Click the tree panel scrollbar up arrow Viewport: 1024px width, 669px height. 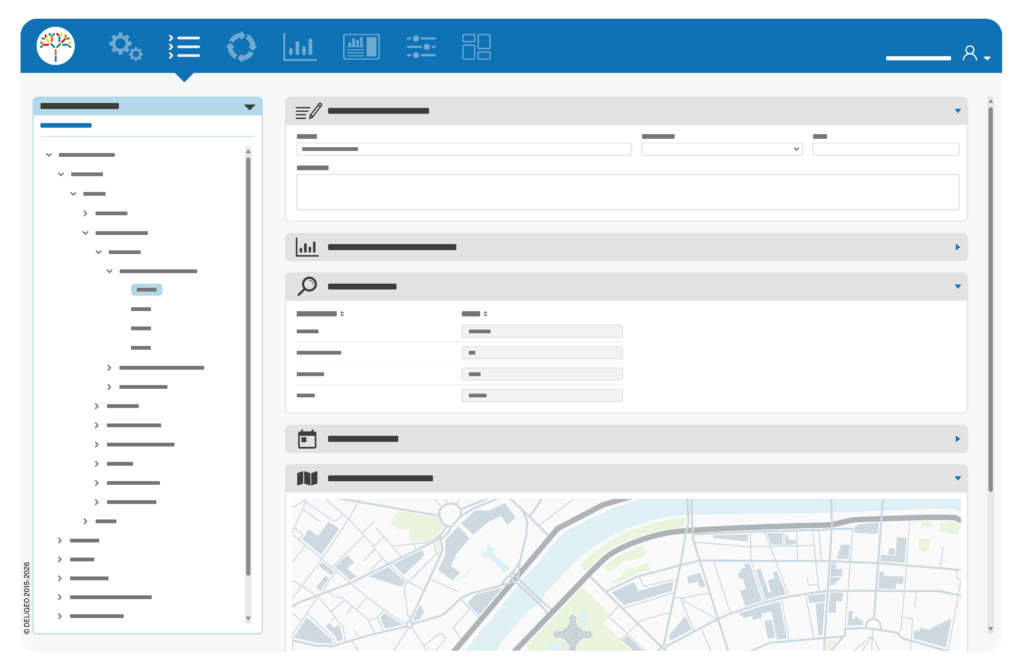(x=248, y=152)
